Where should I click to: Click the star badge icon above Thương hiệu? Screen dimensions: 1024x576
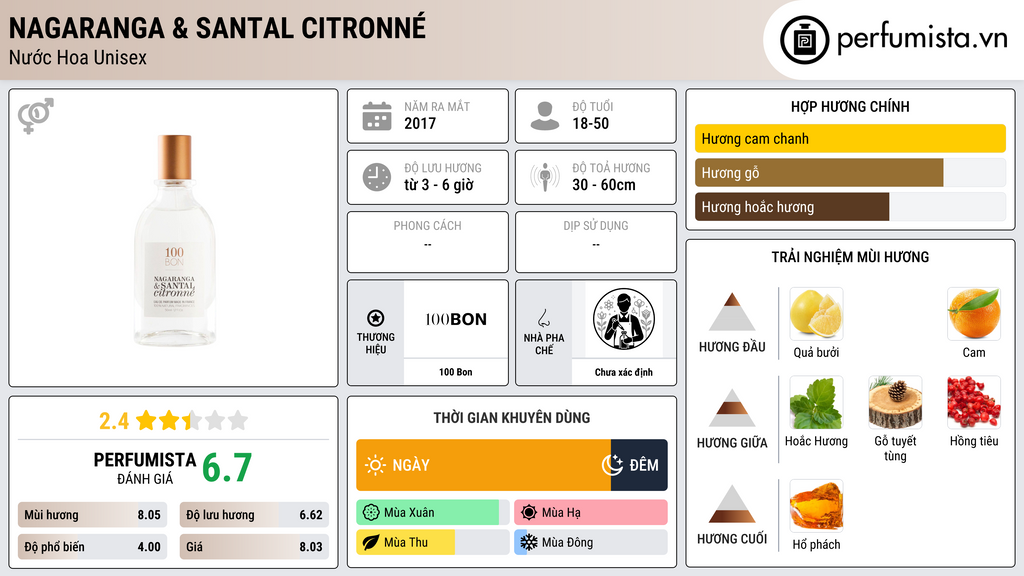[376, 318]
